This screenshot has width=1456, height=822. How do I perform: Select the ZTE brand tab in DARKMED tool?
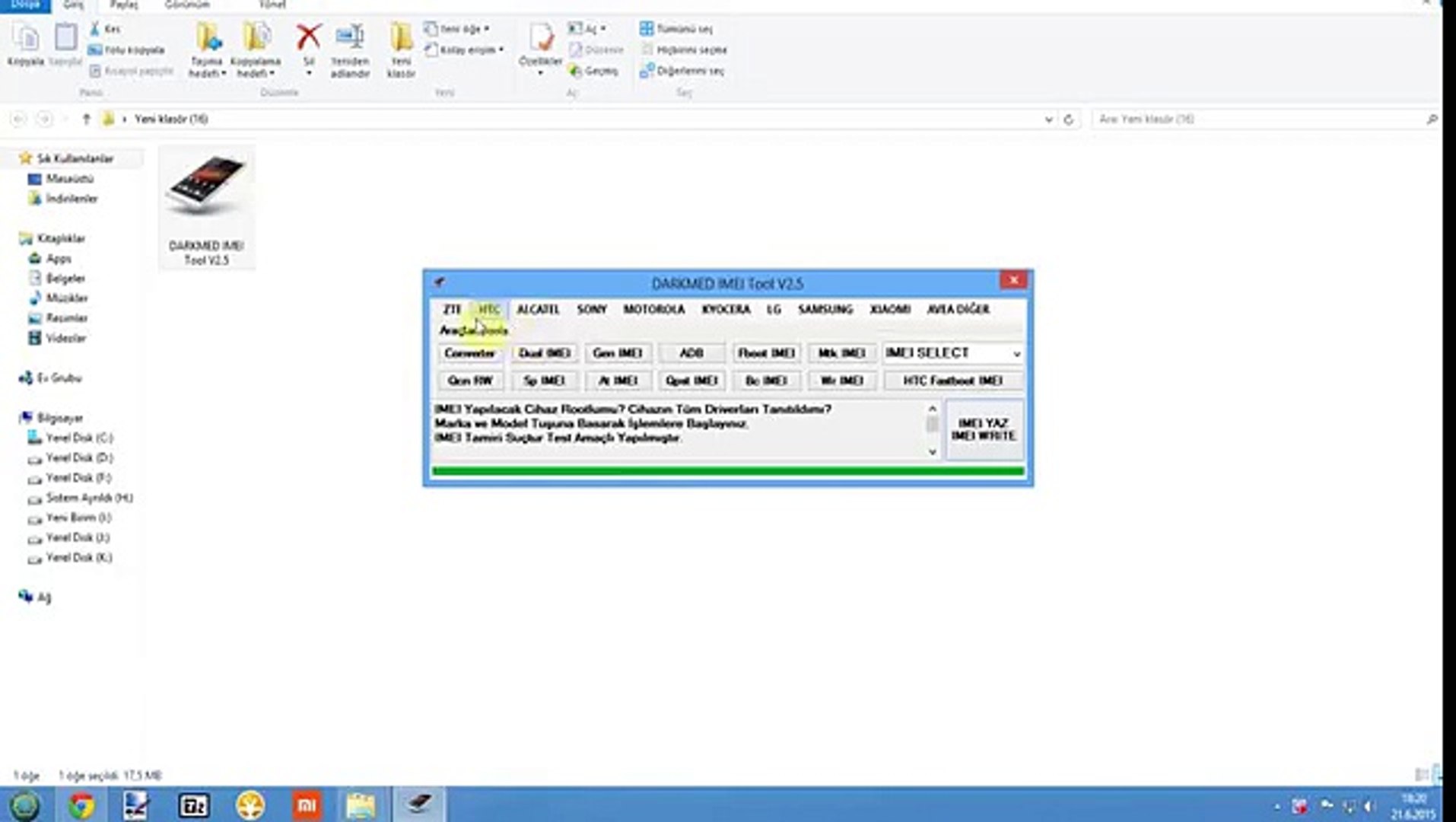pos(453,309)
